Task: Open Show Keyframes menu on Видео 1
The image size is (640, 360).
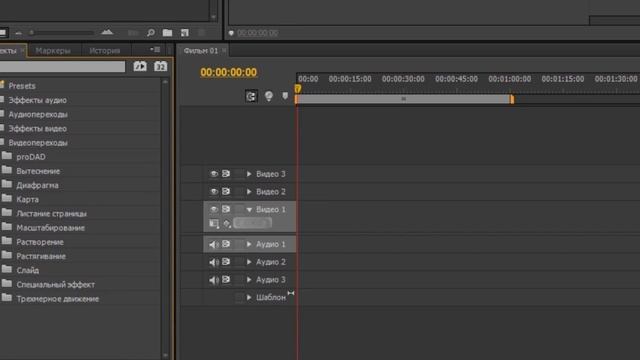Action: pyautogui.click(x=227, y=223)
